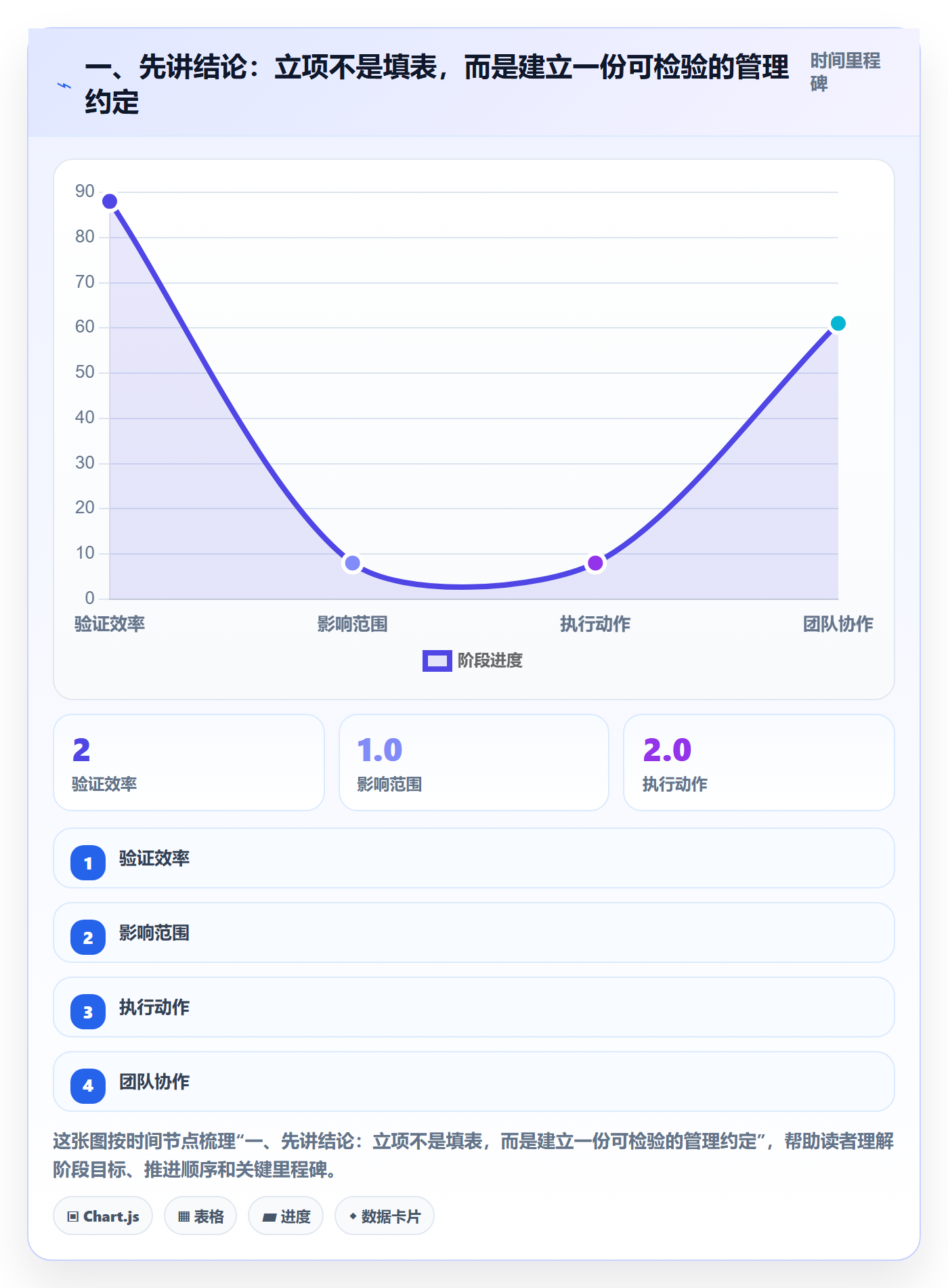Click the 影响范围 x-axis label
This screenshot has width=948, height=1288.
coord(352,624)
